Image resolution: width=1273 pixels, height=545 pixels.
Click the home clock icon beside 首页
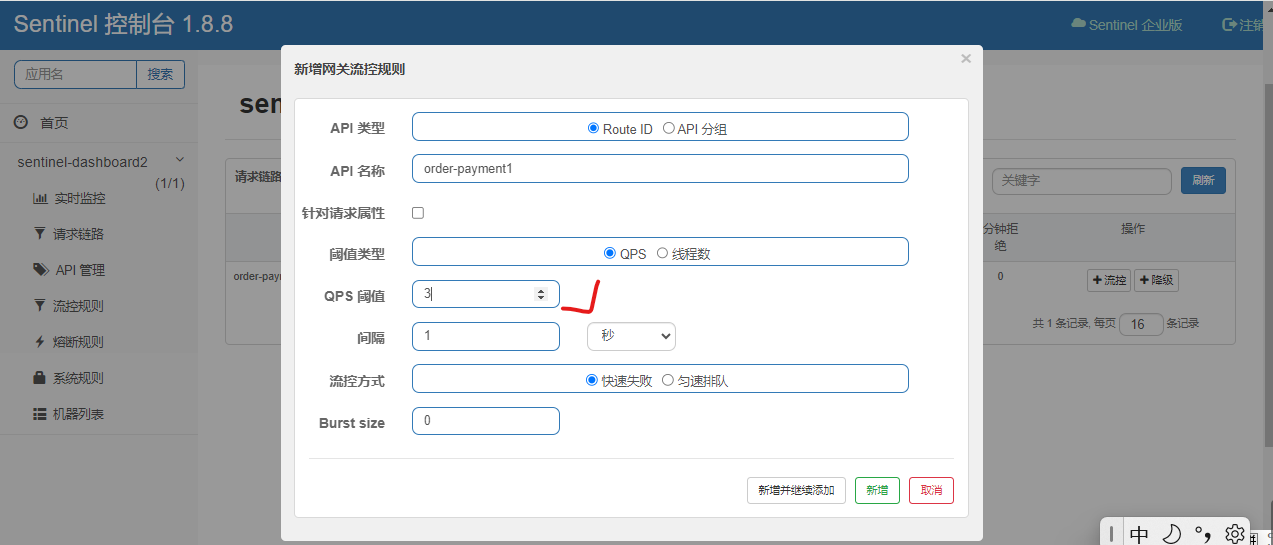(x=21, y=122)
